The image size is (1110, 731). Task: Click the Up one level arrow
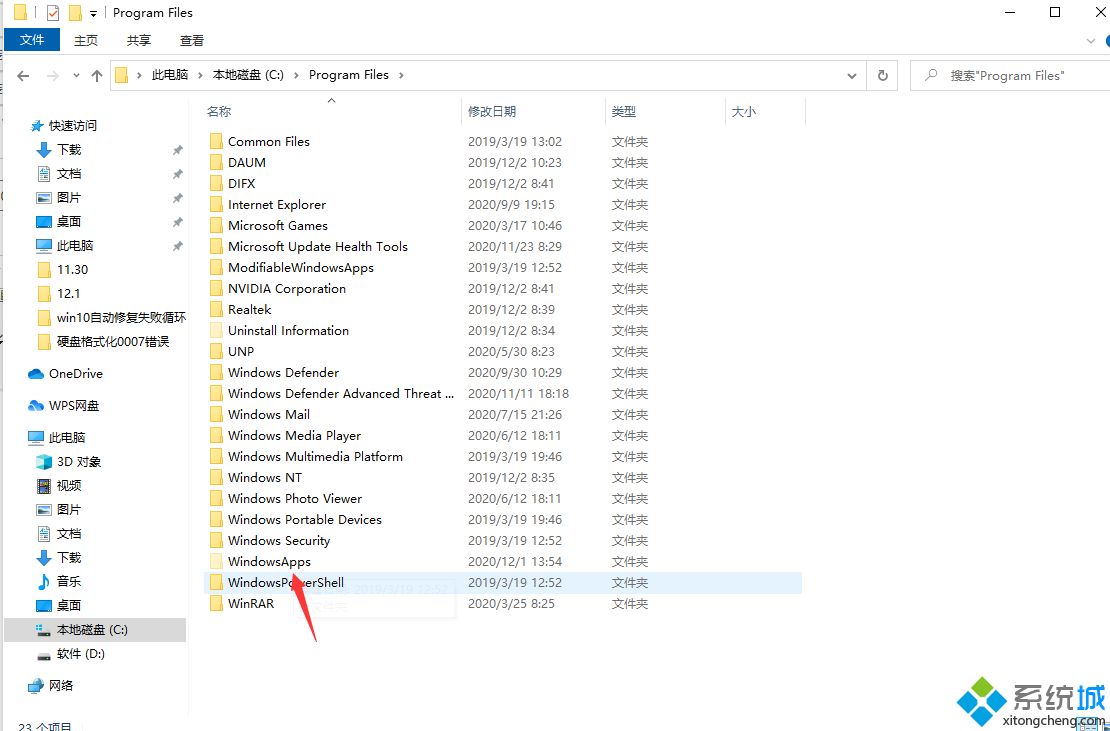point(96,76)
